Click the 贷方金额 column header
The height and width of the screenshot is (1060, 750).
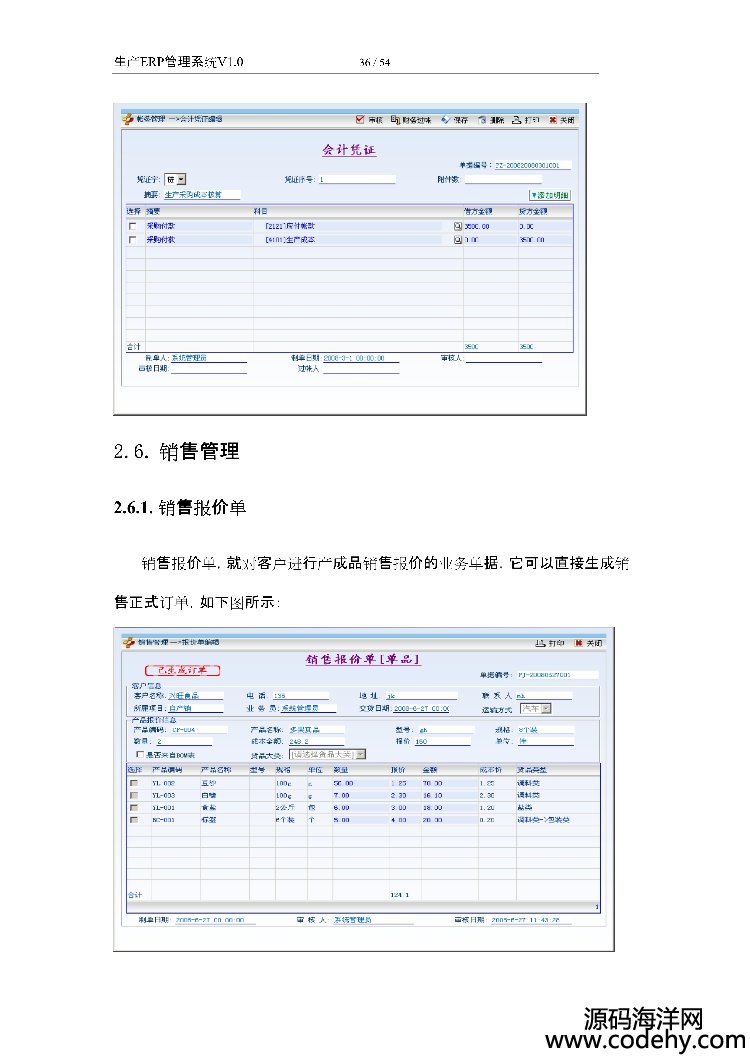pos(534,212)
